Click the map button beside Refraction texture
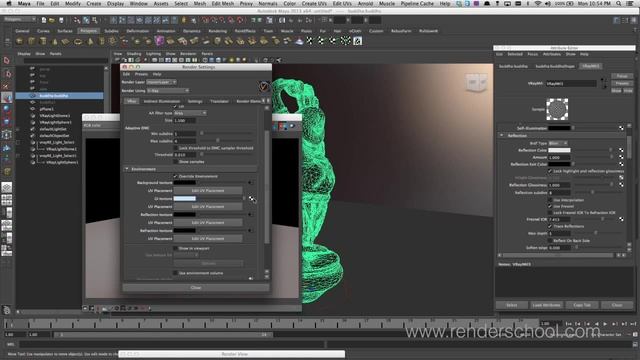 tap(250, 230)
